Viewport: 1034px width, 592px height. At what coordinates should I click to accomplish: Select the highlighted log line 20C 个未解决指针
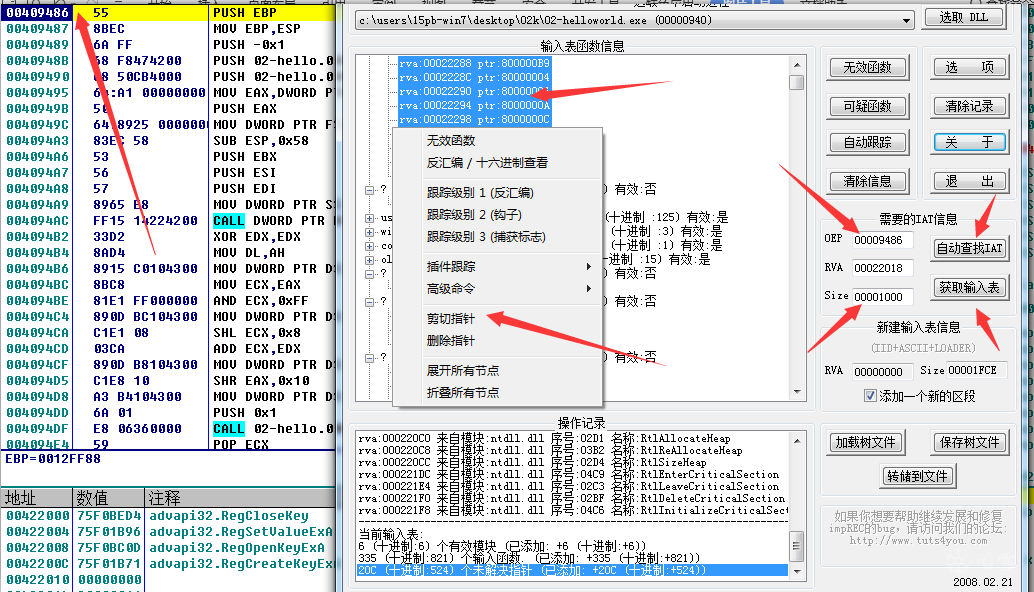tap(572, 570)
